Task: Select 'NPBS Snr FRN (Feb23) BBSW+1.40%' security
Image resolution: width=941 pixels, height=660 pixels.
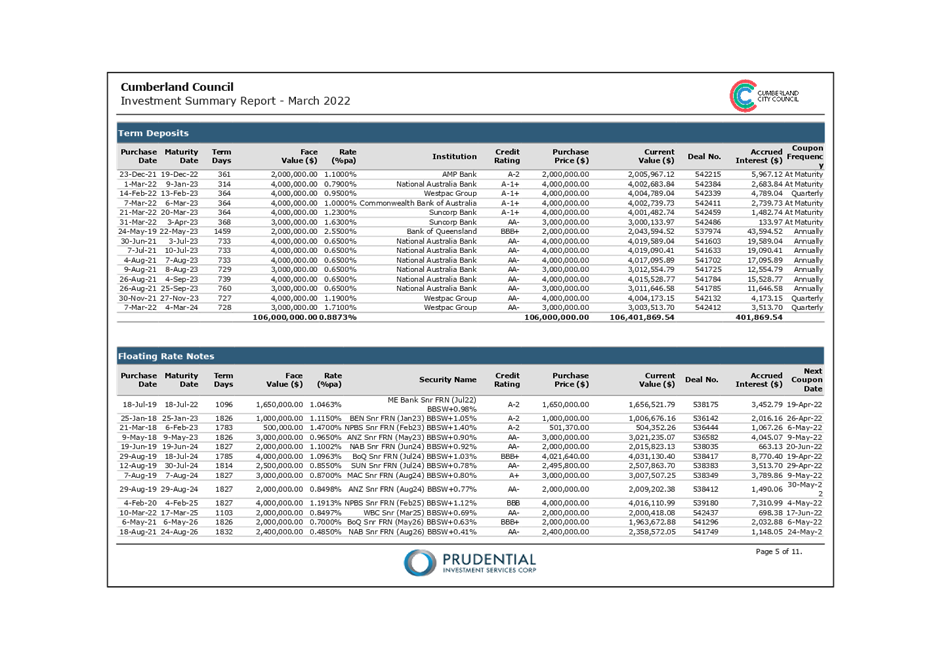Action: click(410, 428)
